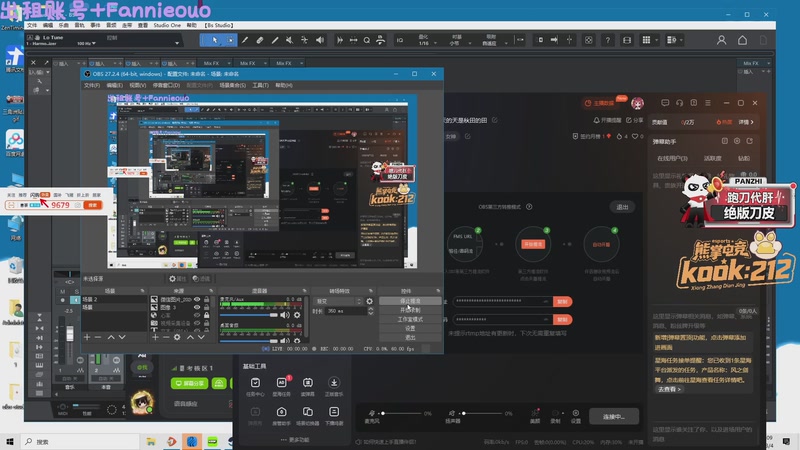Image resolution: width=800 pixels, height=450 pixels.
Task: Open first mixer channel settings gear in OBS
Action: [297, 315]
